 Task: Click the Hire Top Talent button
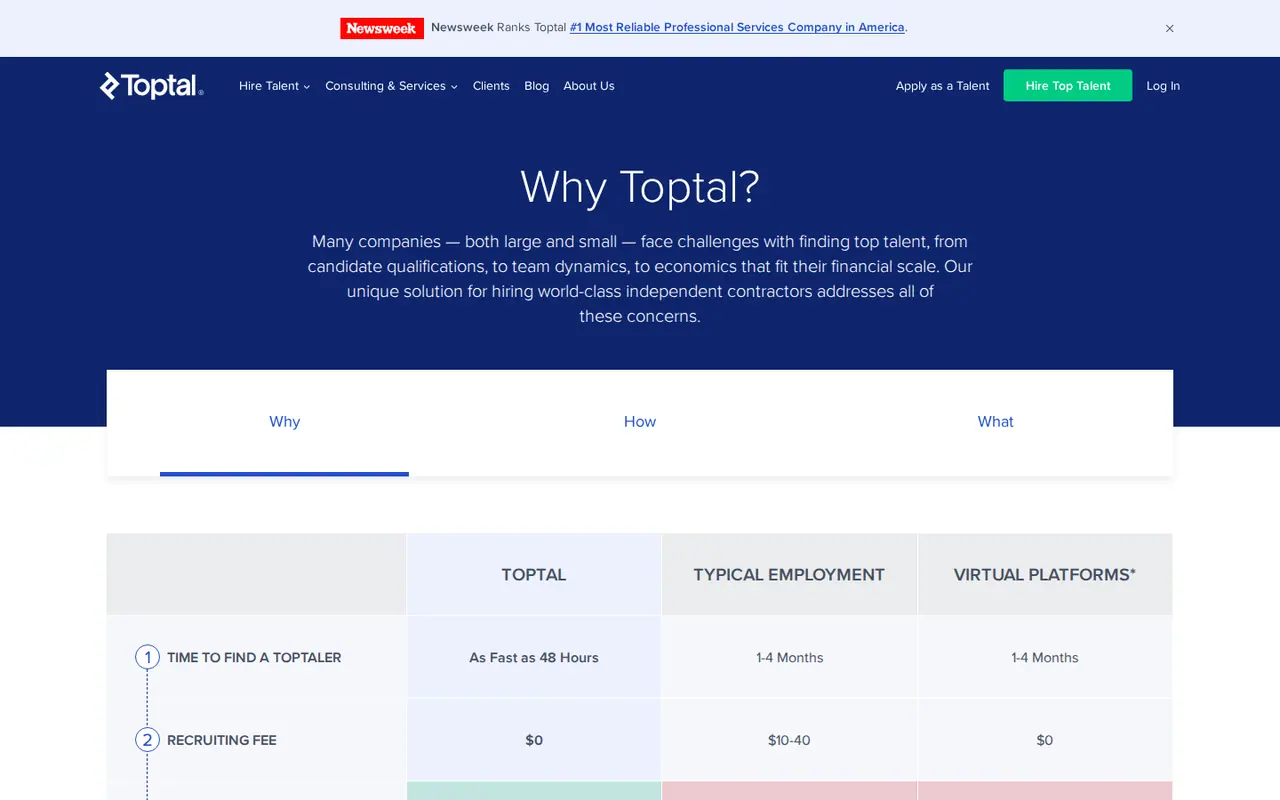point(1068,85)
